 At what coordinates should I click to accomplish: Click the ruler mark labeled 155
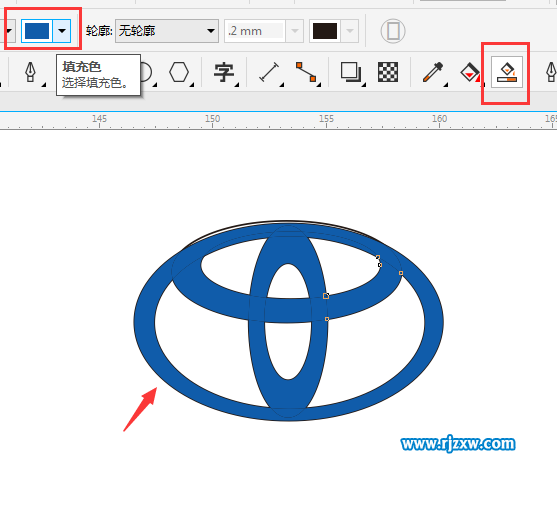tap(326, 119)
